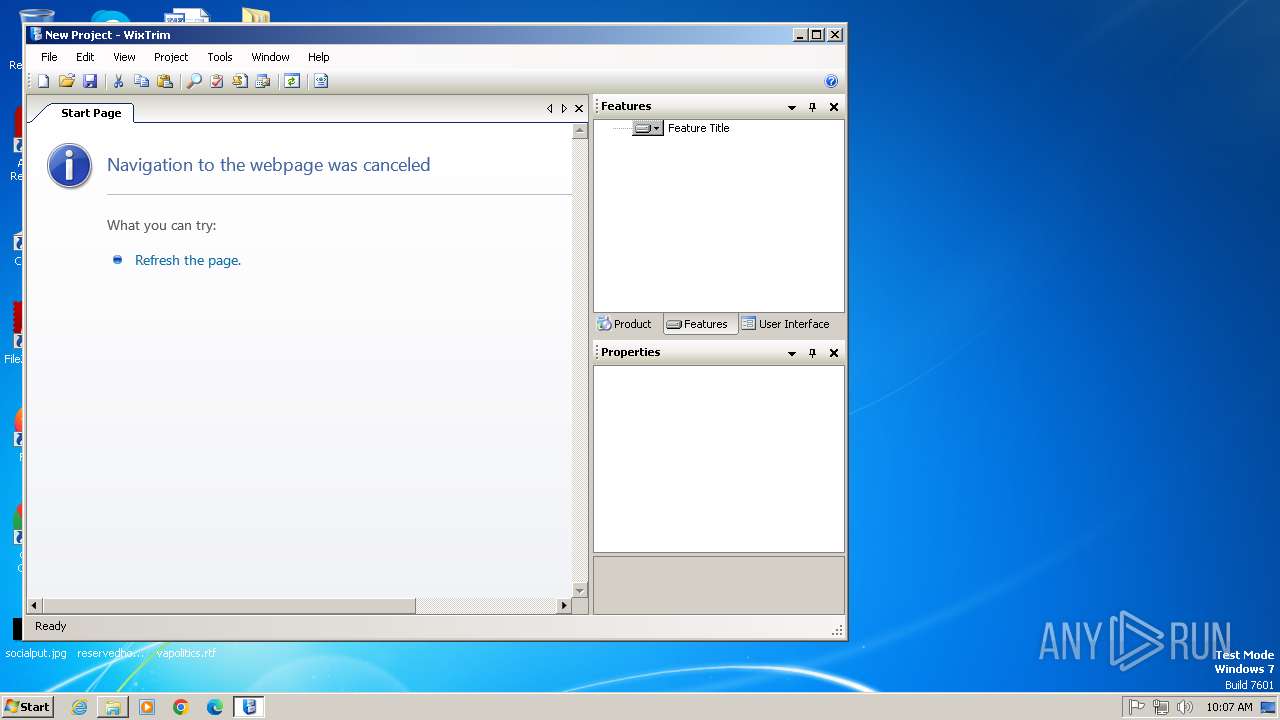Click the blue info icon on page
Viewport: 1280px width, 720px height.
pos(69,165)
